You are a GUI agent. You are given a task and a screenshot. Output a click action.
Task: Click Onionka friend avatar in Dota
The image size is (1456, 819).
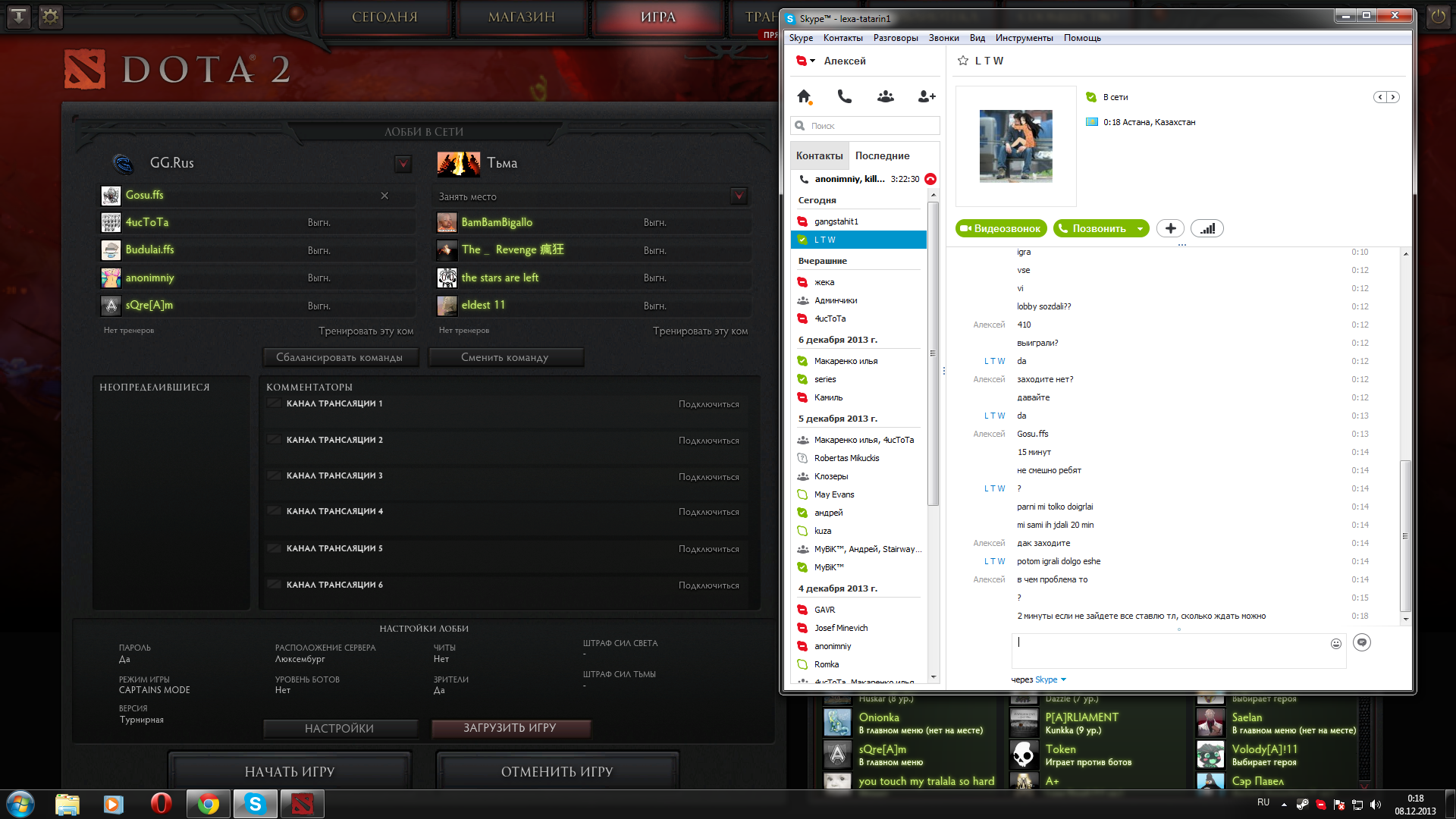(837, 723)
